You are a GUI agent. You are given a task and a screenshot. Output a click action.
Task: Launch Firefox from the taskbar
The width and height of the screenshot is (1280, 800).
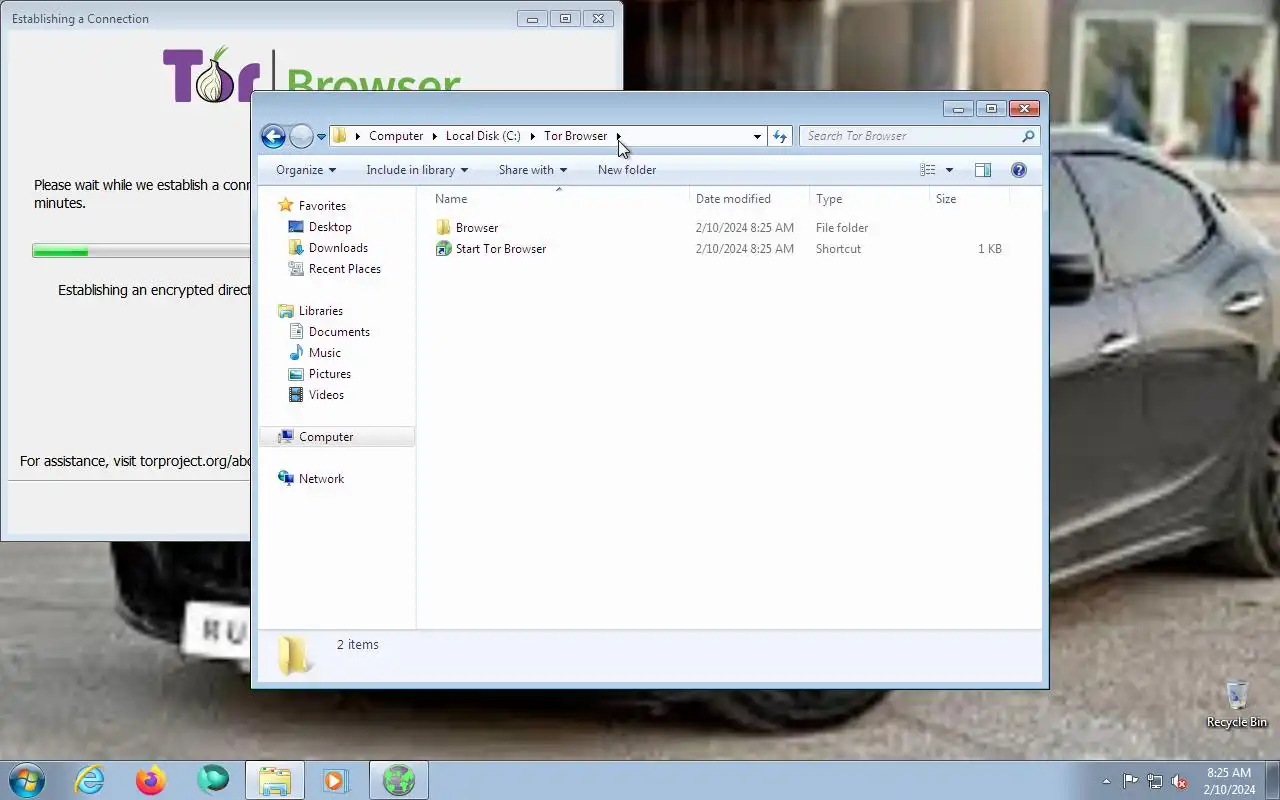point(151,780)
